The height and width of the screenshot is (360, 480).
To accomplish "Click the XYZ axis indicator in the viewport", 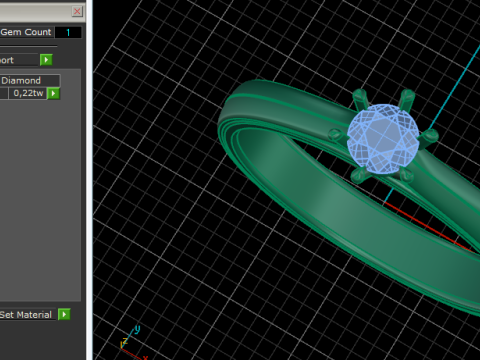I will (133, 343).
